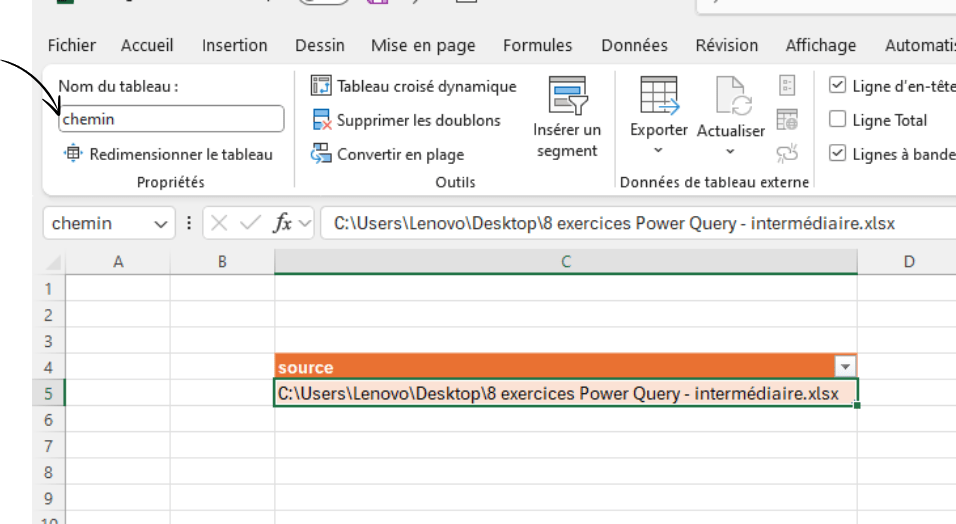Expand the Exporter dropdown arrow
The width and height of the screenshot is (956, 524).
pyautogui.click(x=658, y=150)
